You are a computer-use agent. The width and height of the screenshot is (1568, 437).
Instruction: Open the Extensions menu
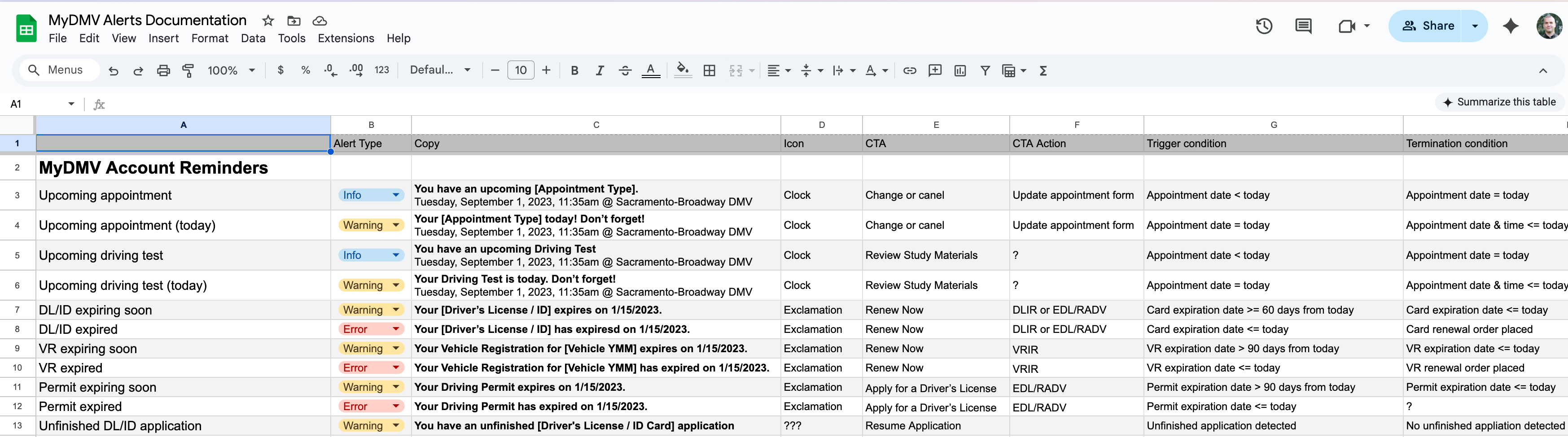346,38
